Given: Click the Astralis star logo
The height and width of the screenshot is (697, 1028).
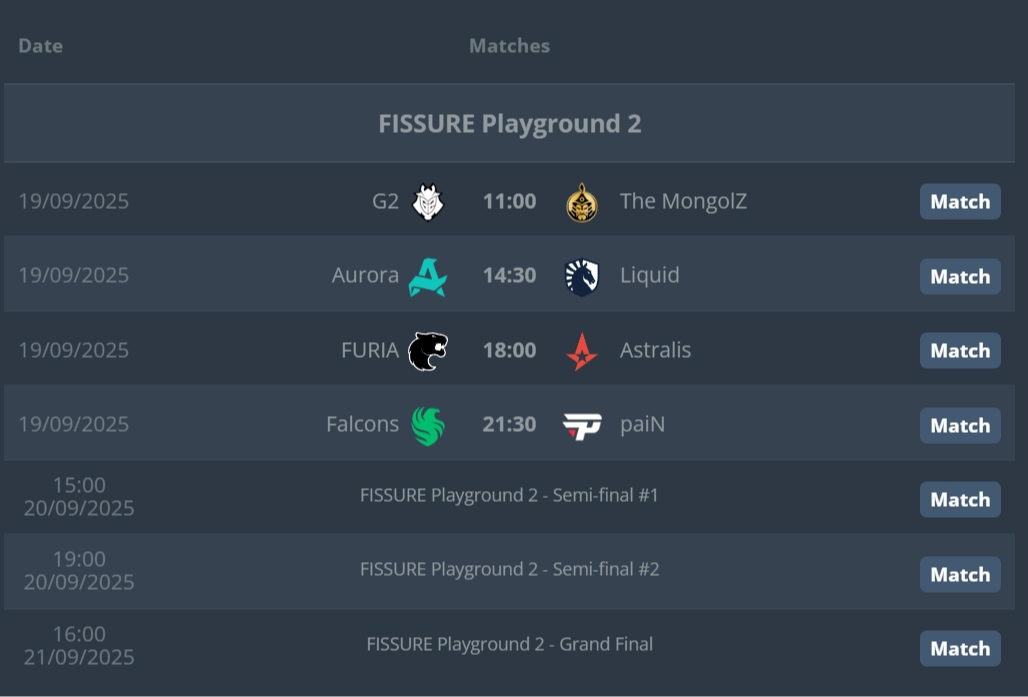Looking at the screenshot, I should point(581,351).
